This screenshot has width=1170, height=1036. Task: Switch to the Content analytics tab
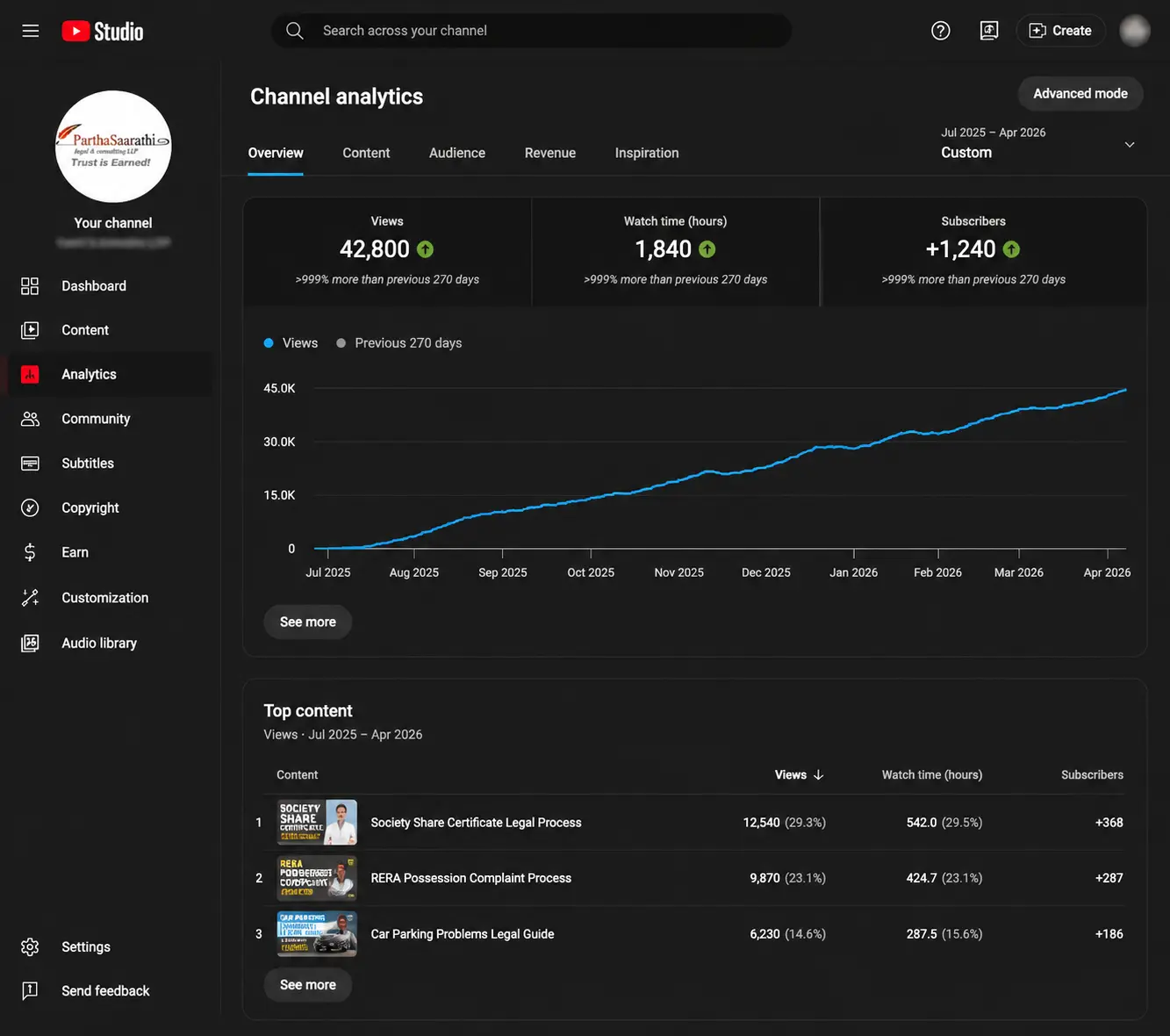366,153
